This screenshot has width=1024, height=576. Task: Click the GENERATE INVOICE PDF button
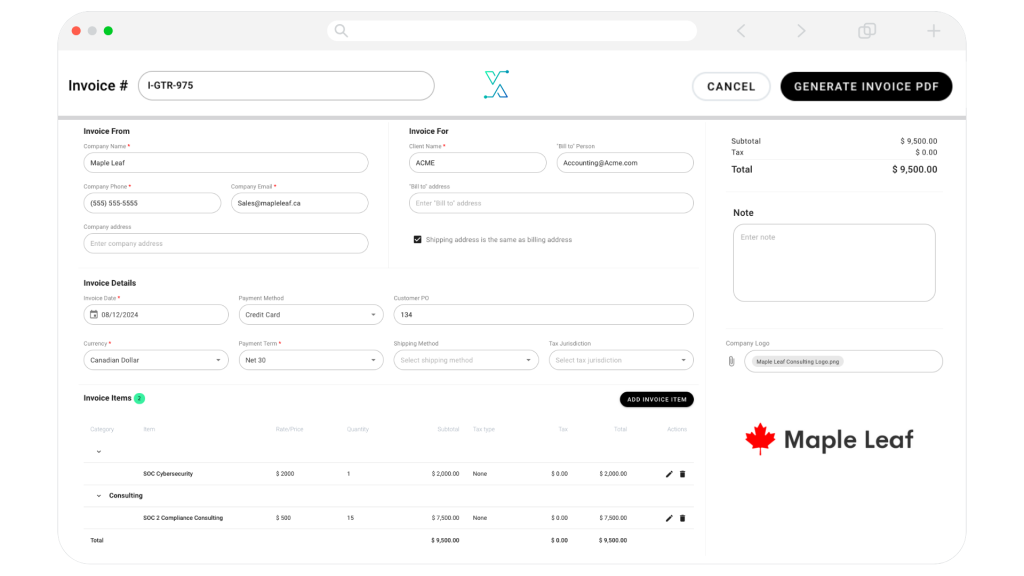865,87
